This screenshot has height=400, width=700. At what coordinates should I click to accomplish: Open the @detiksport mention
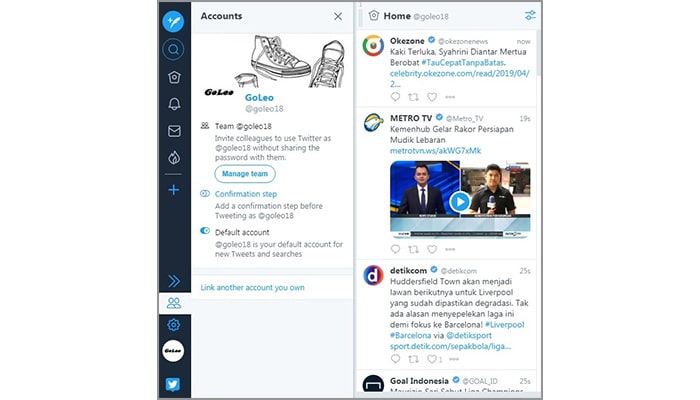coord(469,335)
